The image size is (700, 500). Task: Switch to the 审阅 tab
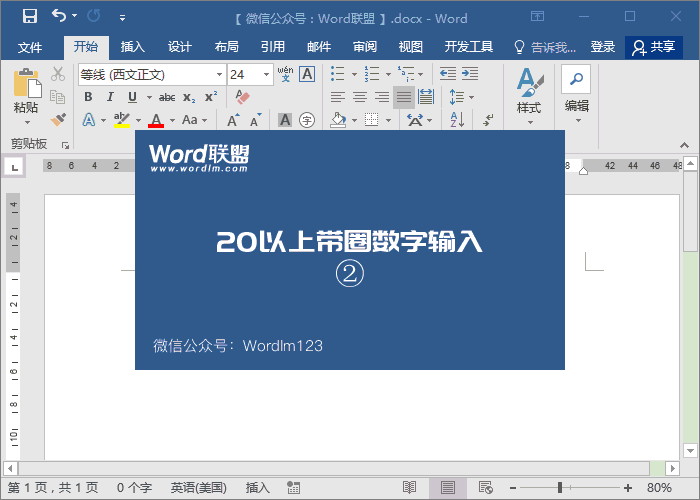(365, 47)
